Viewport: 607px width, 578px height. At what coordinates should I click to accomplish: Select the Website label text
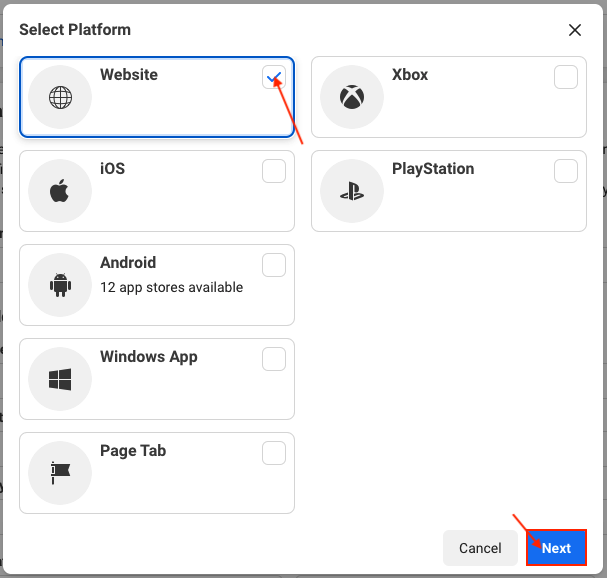pos(129,75)
